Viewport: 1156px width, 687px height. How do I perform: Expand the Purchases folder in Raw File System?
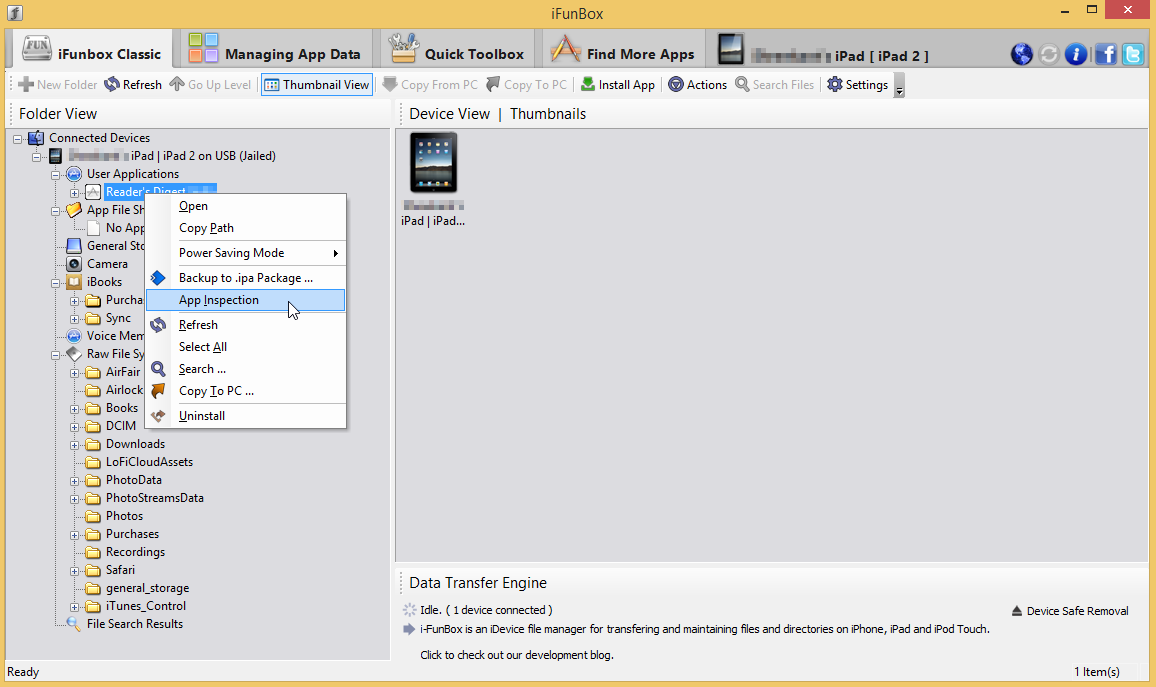pos(74,535)
